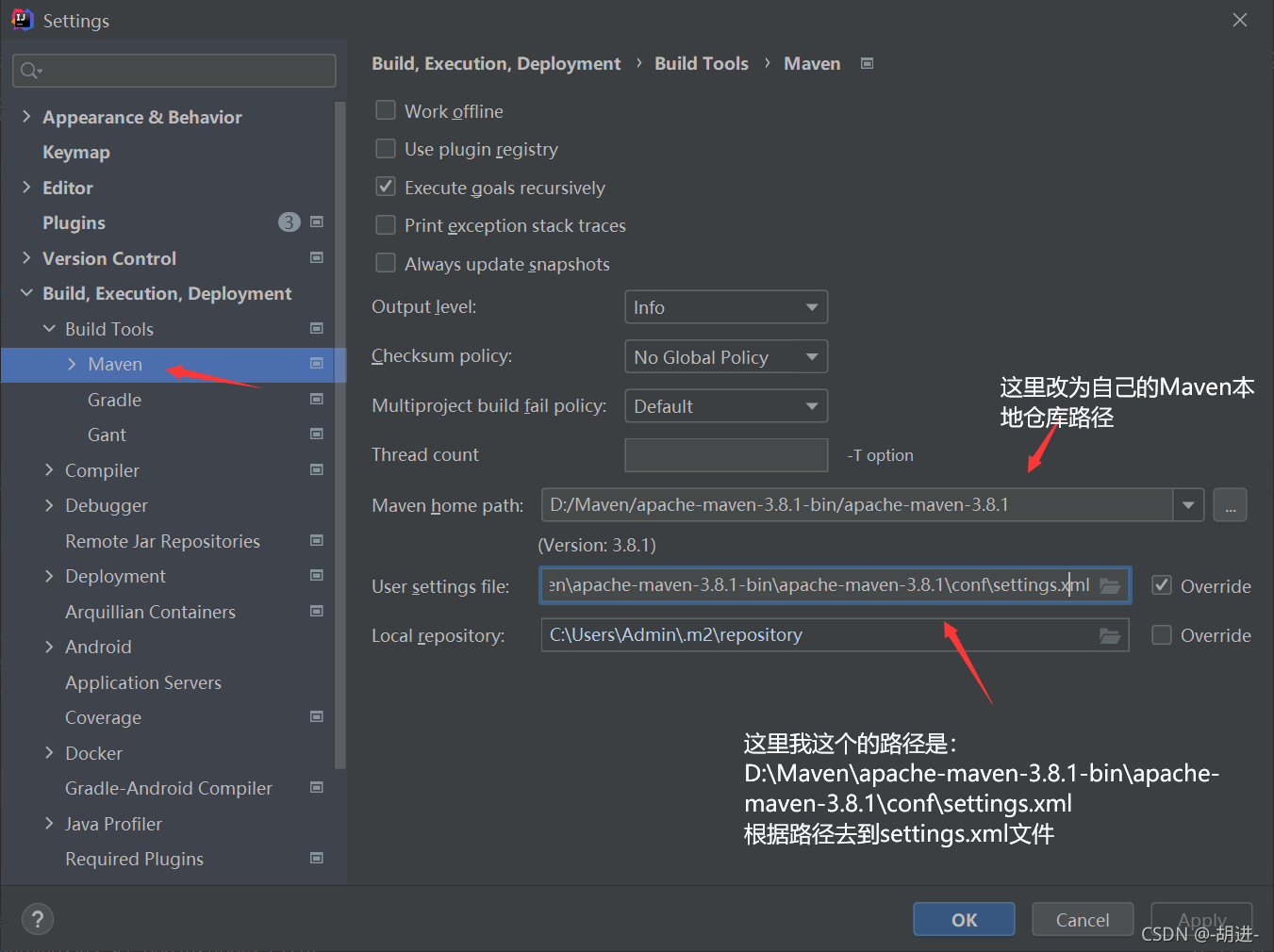Image resolution: width=1274 pixels, height=952 pixels.
Task: Click the project-level icon beside Gradle
Action: (317, 399)
